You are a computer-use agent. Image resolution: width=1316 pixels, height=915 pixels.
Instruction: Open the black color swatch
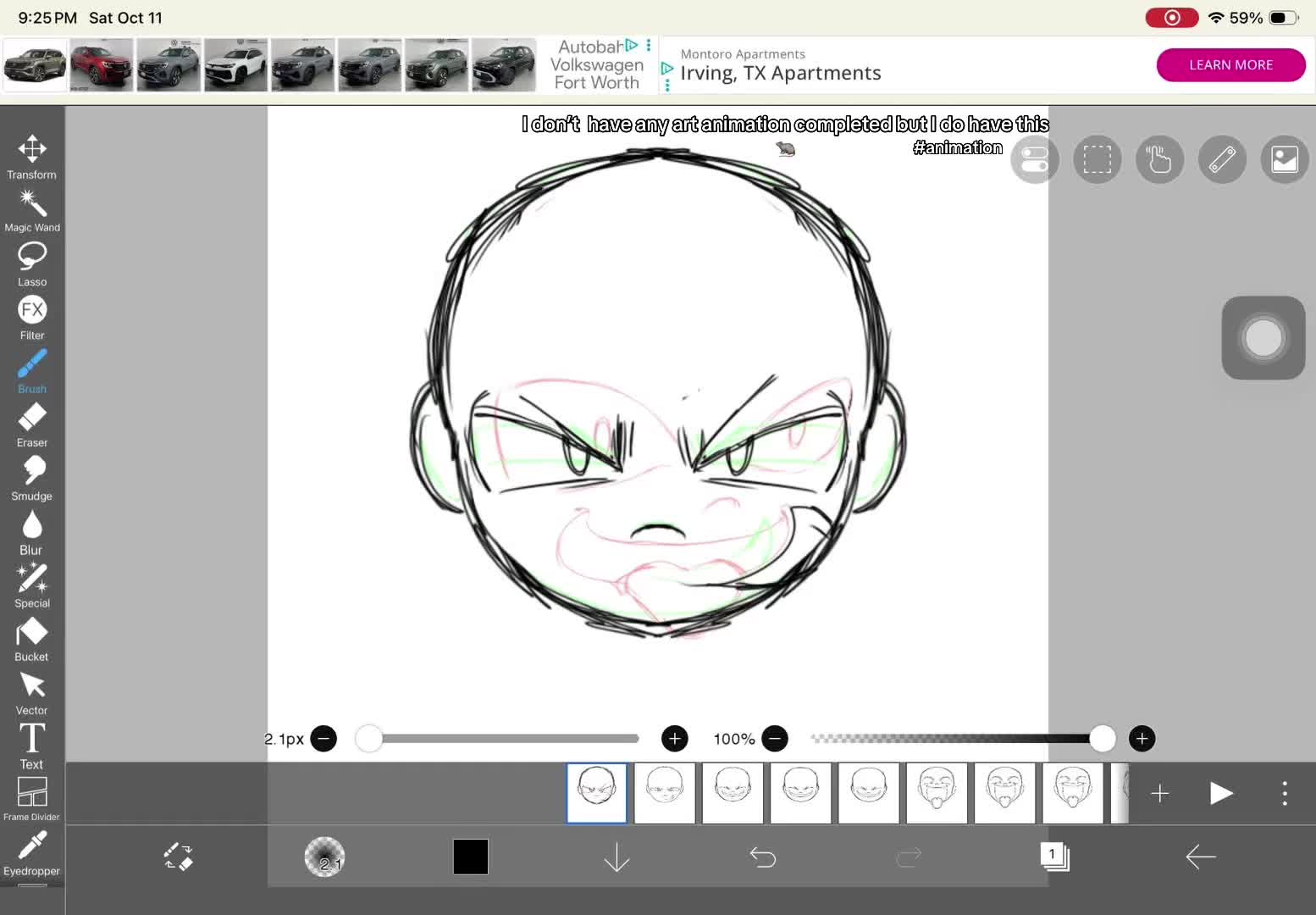pos(471,857)
